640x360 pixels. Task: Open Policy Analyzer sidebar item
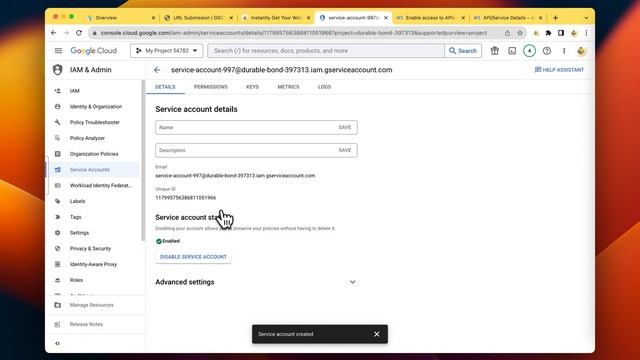(94, 138)
